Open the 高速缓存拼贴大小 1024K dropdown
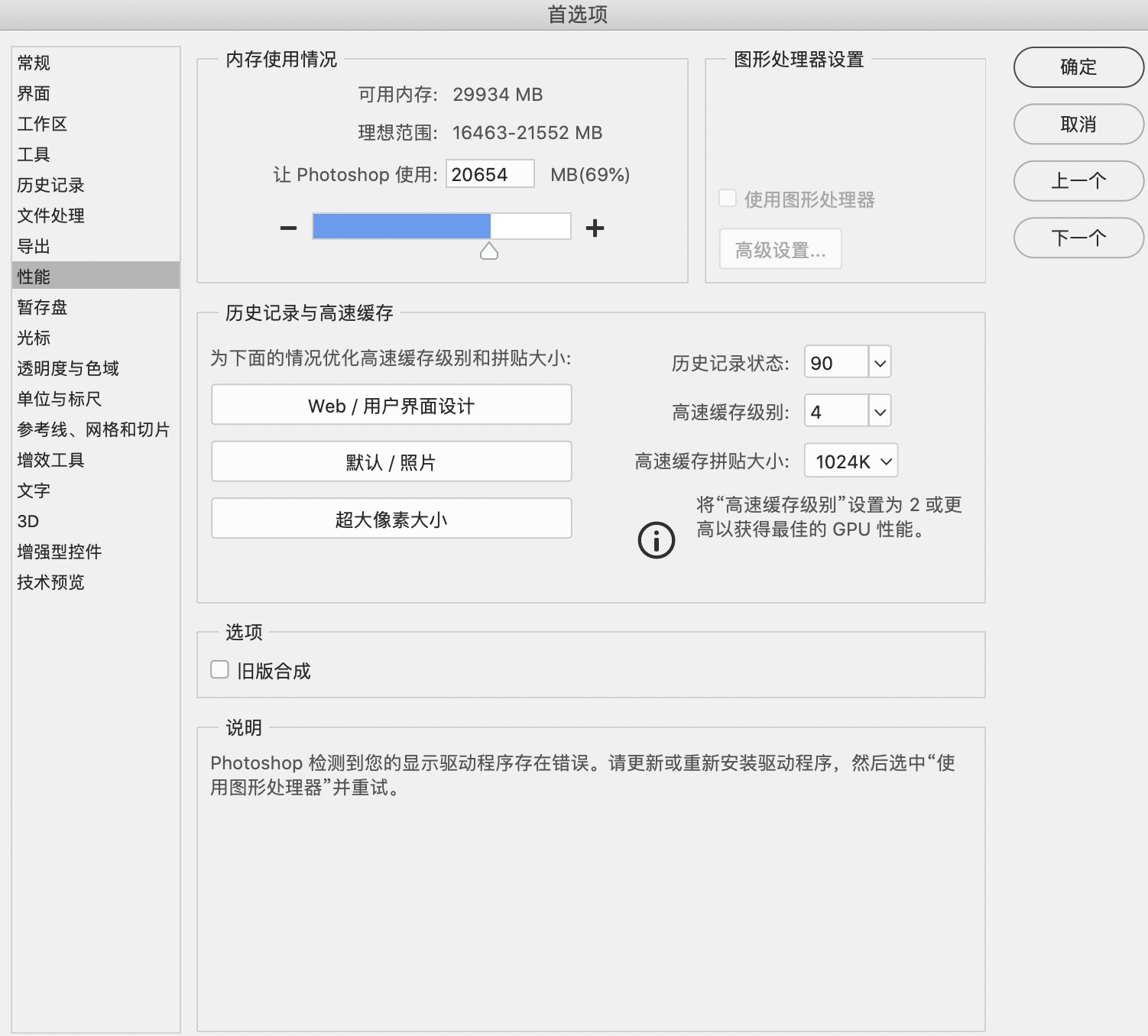 click(851, 461)
